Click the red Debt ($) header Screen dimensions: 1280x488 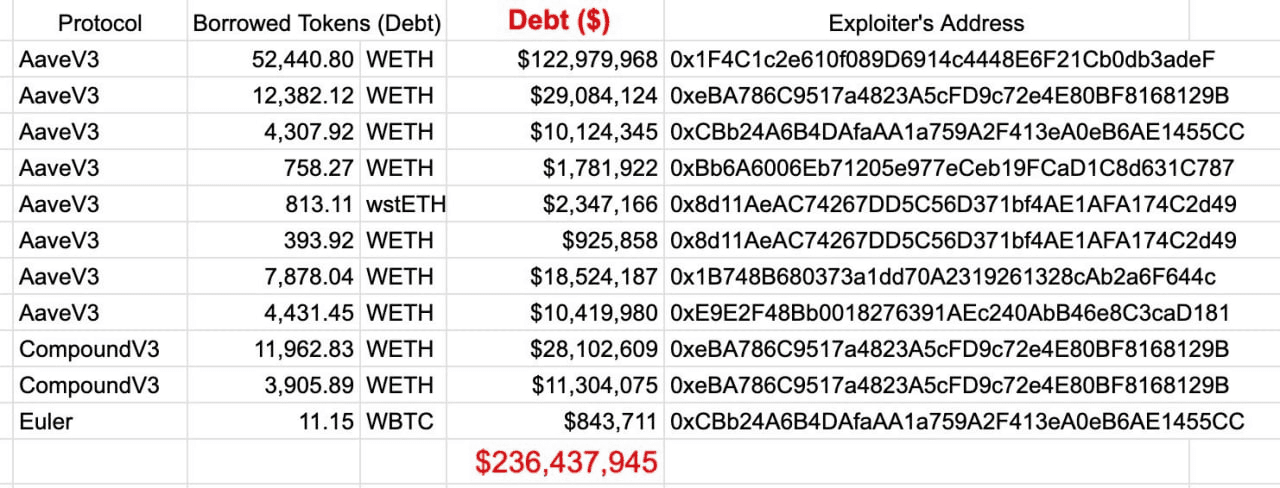pyautogui.click(x=560, y=20)
